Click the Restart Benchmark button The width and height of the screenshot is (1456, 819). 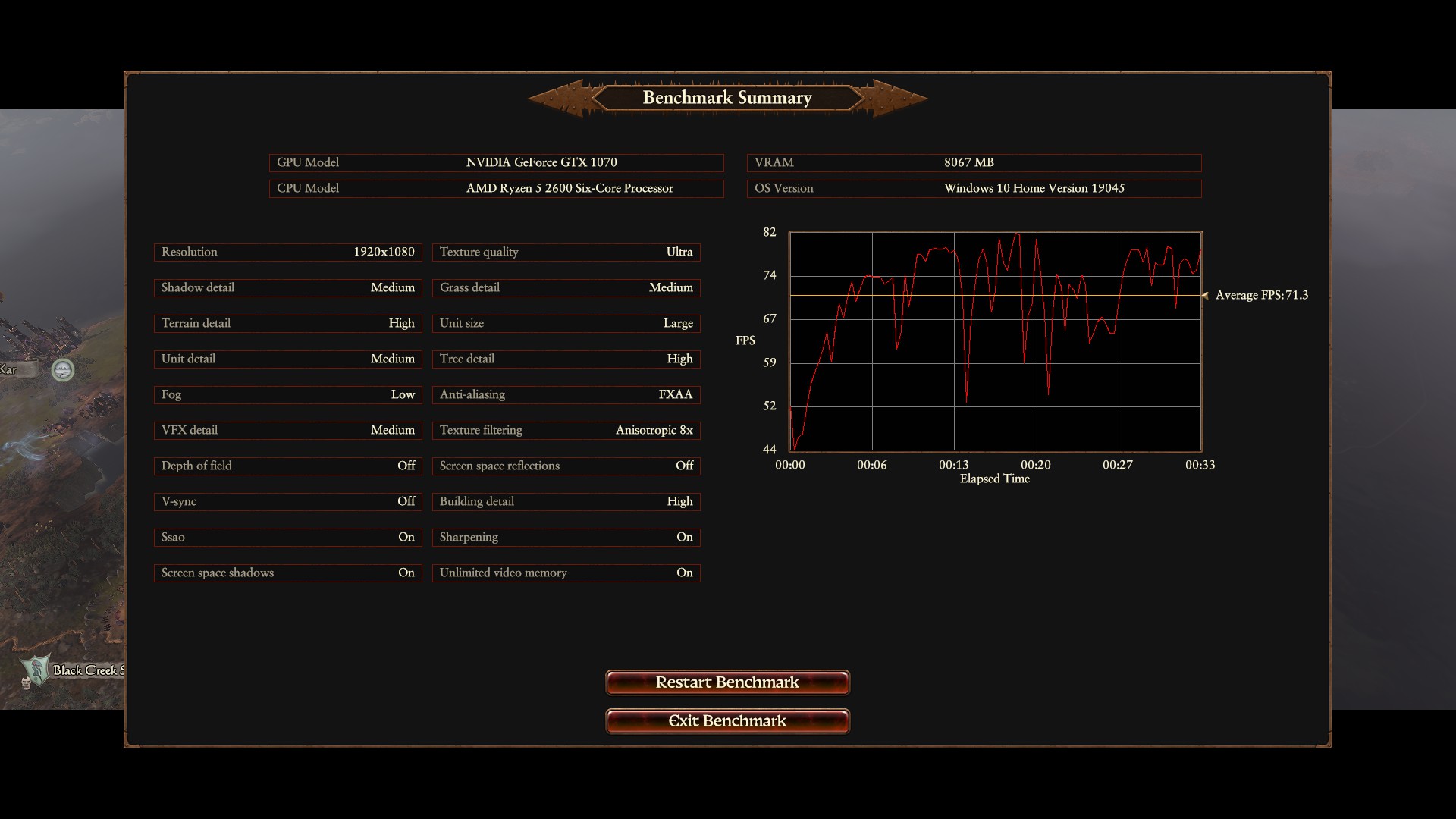[x=727, y=682]
